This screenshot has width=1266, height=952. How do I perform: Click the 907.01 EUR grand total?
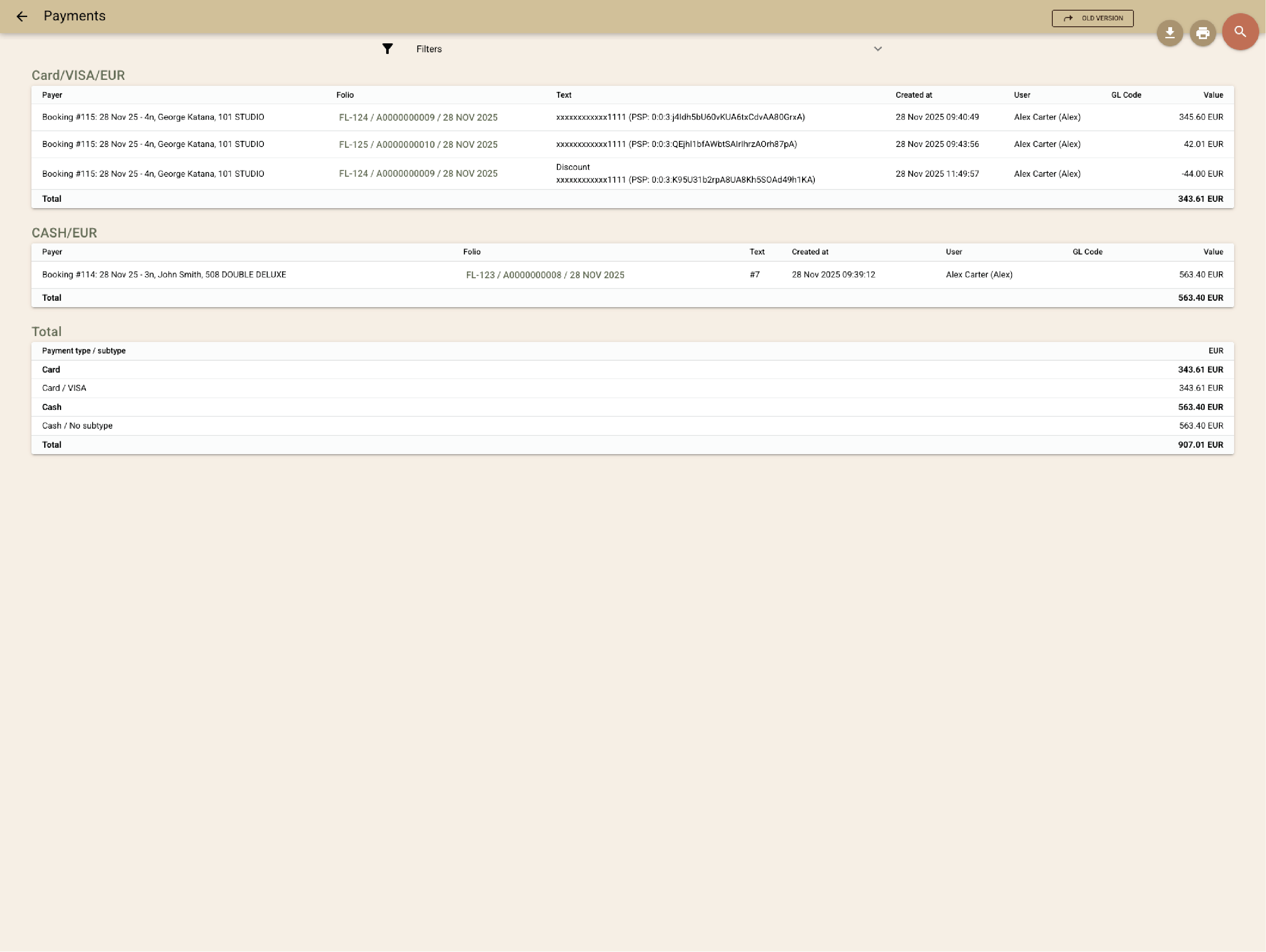click(1200, 445)
